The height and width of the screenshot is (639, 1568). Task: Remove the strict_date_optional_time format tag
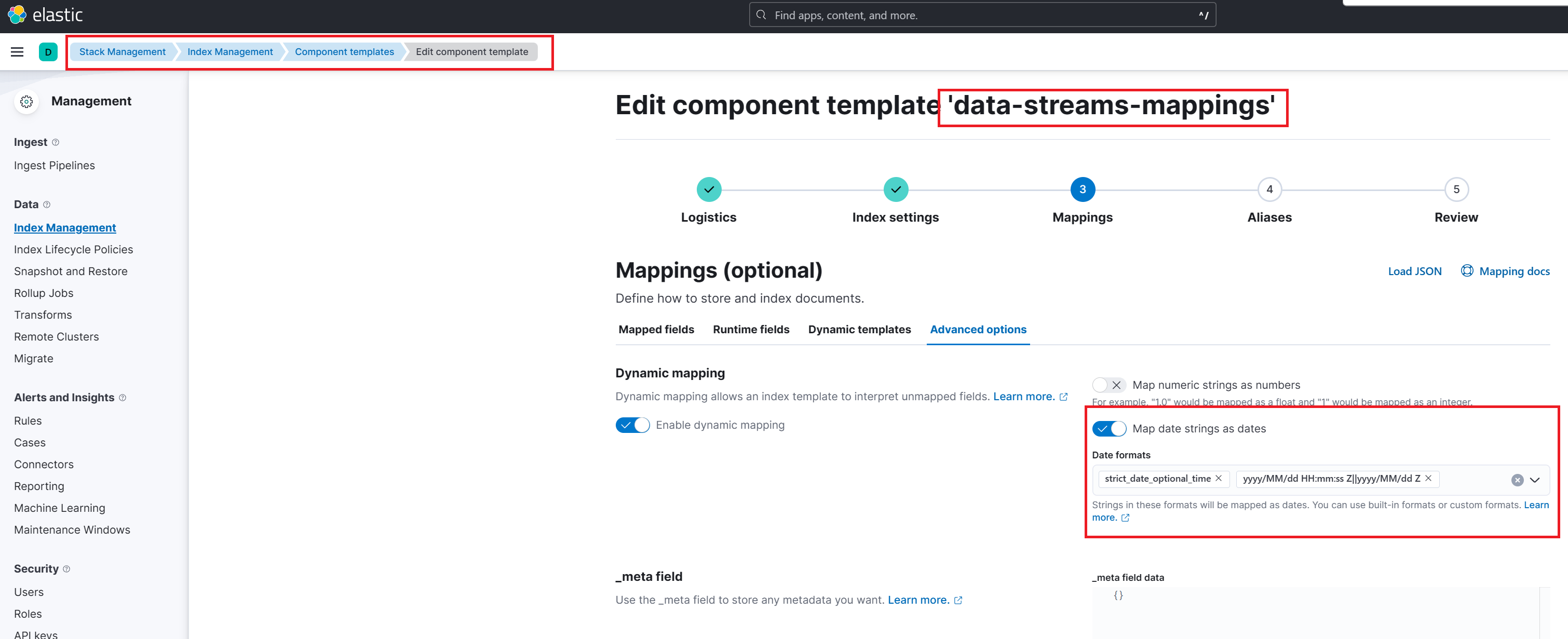(x=1219, y=478)
